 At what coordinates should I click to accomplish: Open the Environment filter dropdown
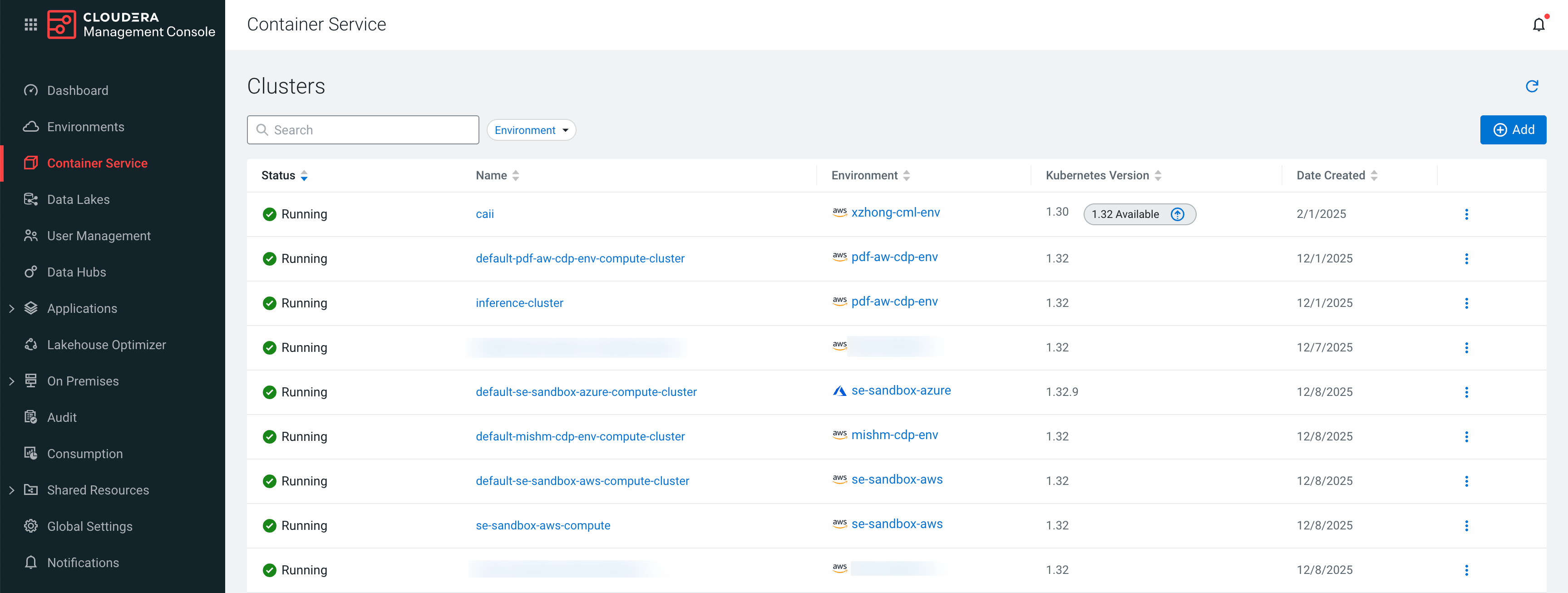[x=530, y=130]
